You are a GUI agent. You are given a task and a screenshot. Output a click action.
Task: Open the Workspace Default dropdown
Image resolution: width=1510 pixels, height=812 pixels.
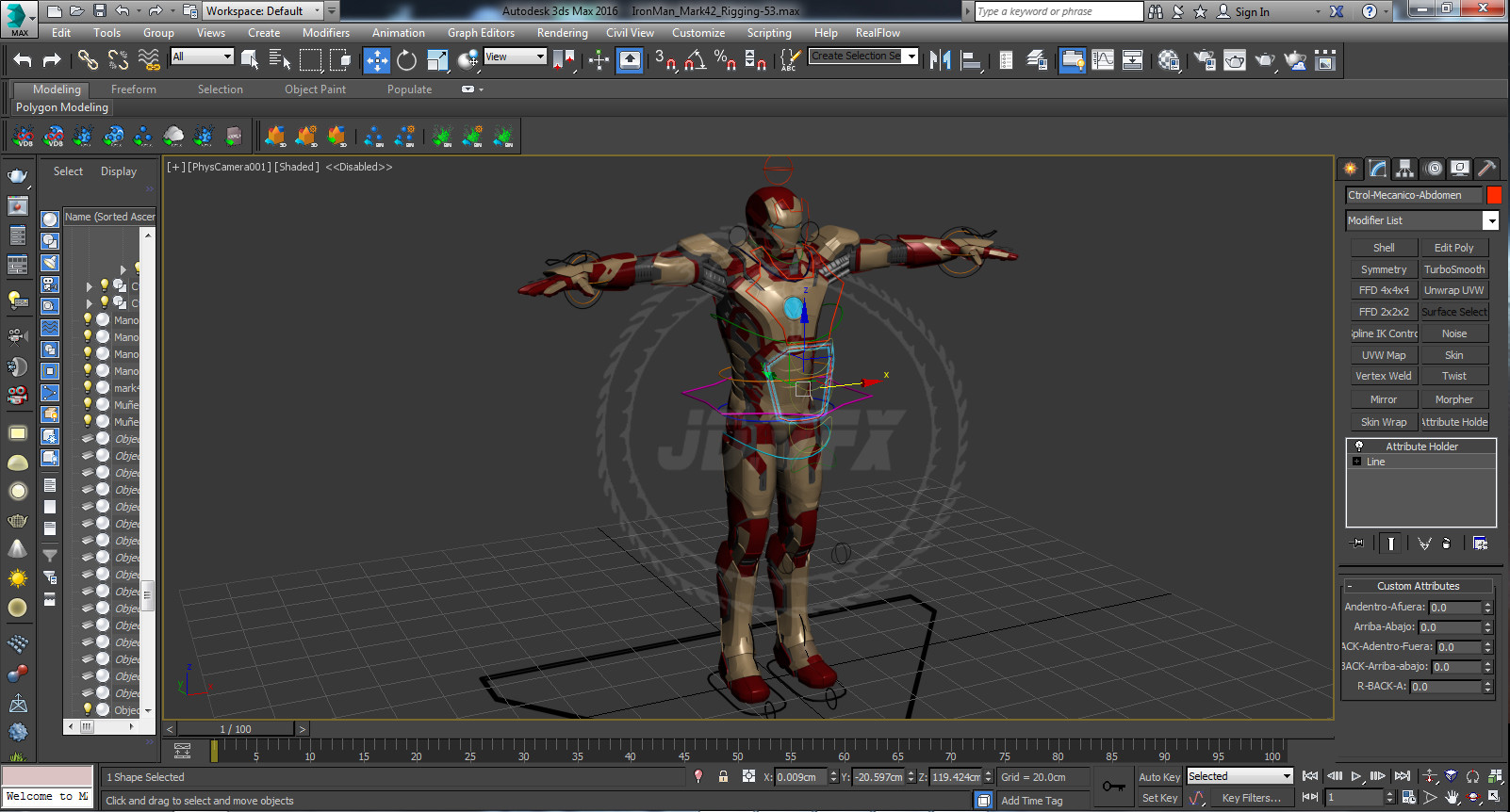click(263, 11)
